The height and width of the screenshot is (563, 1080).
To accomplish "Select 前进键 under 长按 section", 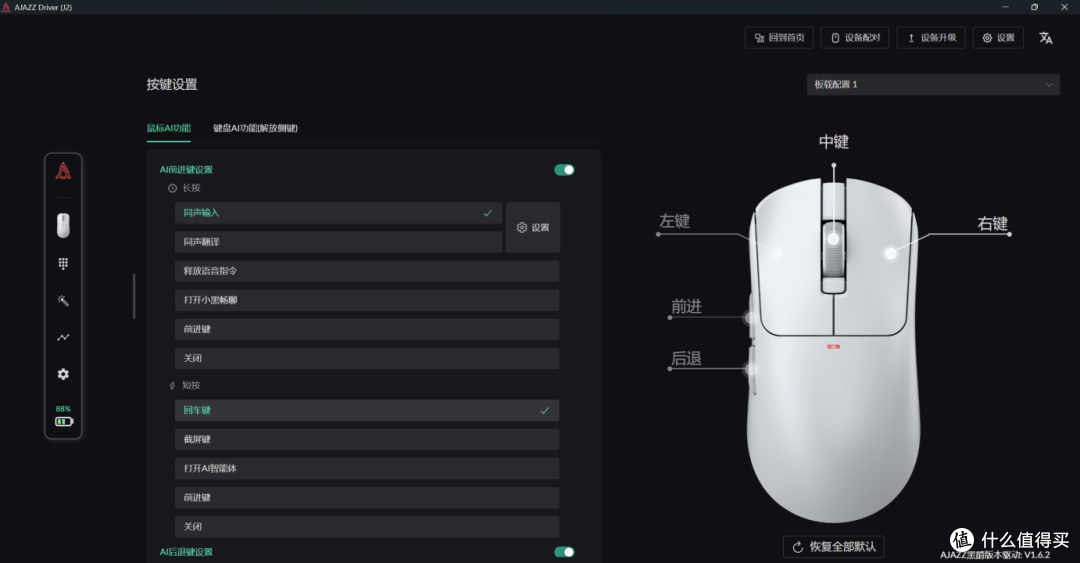I will pos(367,329).
